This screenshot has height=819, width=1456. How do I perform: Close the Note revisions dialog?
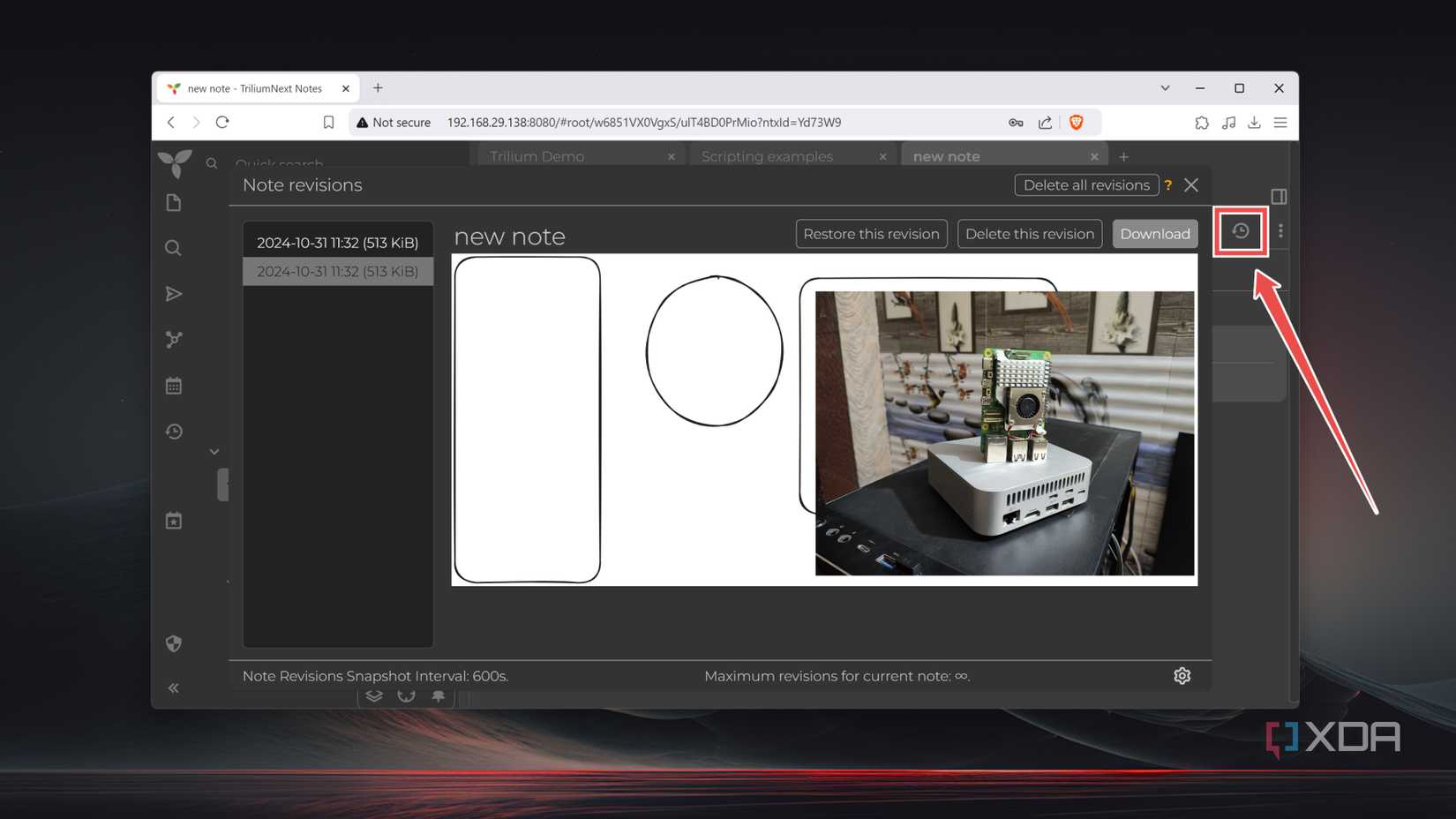point(1191,185)
